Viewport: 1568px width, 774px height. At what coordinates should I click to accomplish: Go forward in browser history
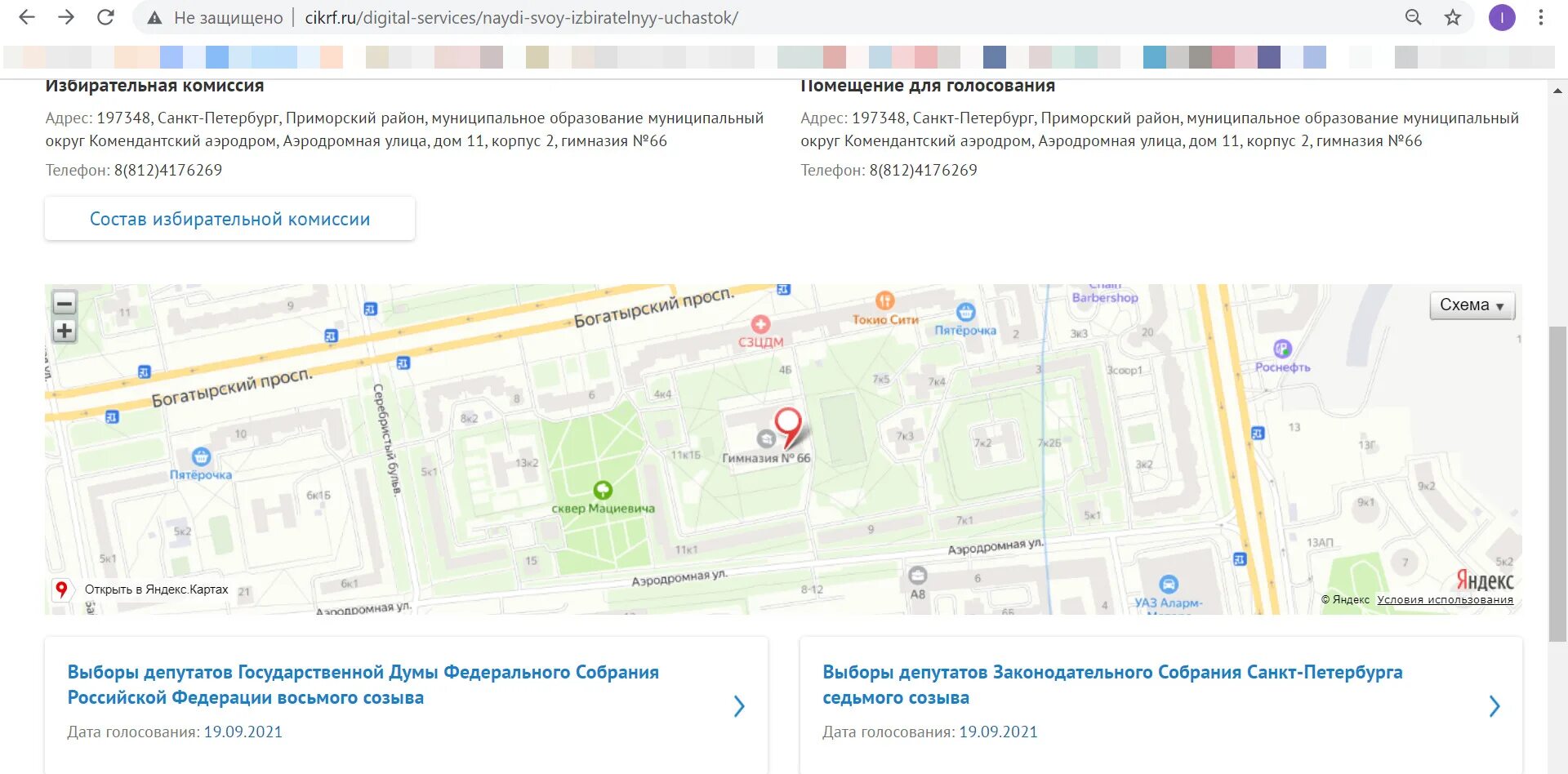[66, 17]
